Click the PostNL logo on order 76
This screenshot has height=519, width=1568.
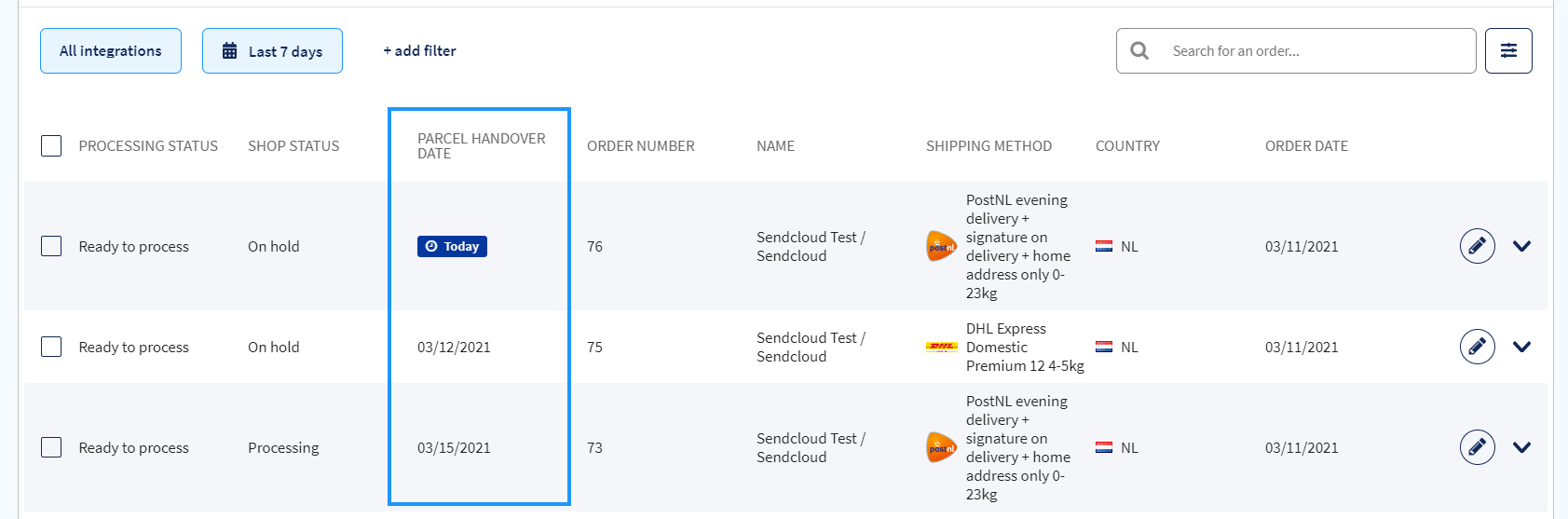(x=941, y=246)
